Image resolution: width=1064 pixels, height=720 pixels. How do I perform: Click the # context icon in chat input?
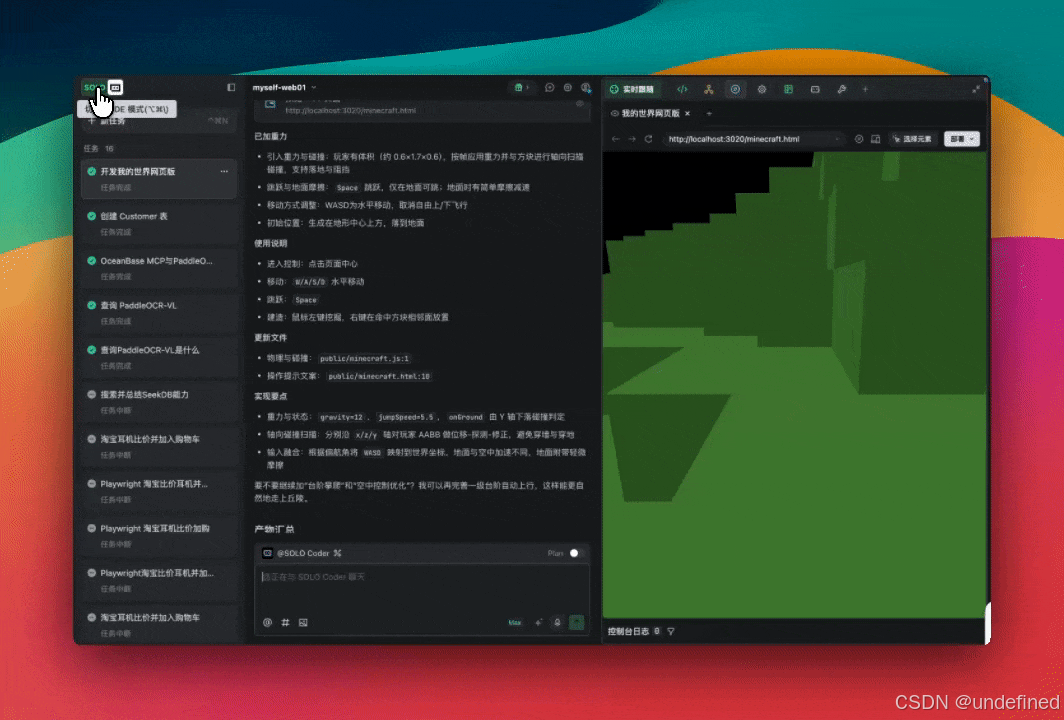point(286,622)
